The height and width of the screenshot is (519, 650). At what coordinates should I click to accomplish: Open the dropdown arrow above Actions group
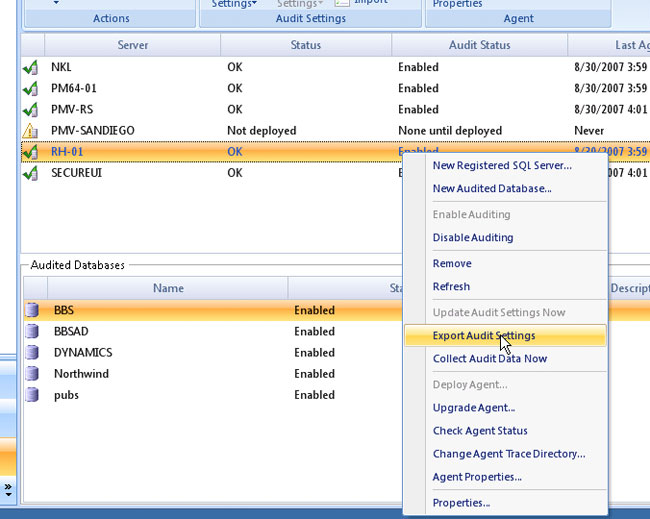(x=56, y=2)
